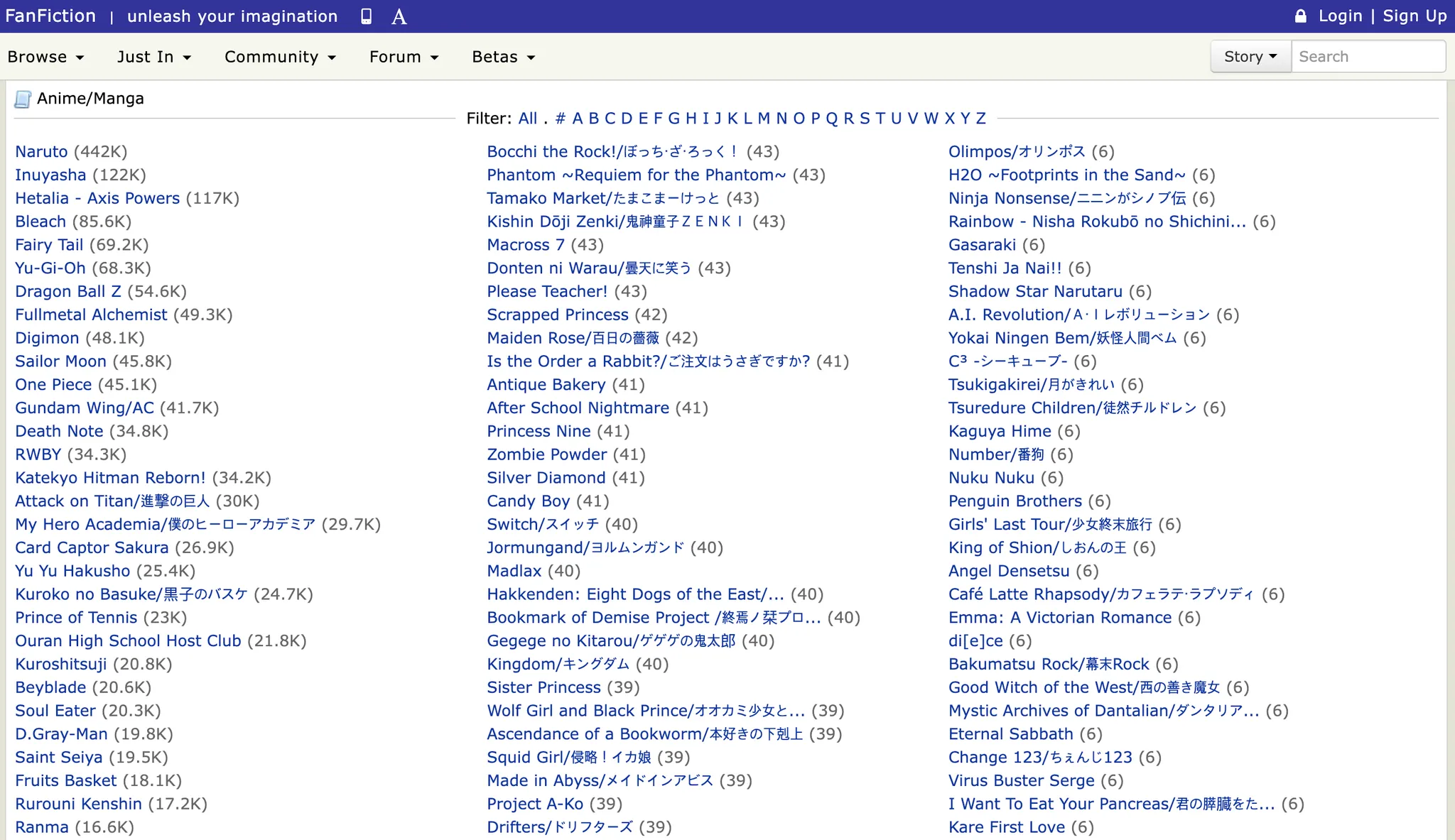Open the Naruto category
The height and width of the screenshot is (840, 1455).
point(41,151)
